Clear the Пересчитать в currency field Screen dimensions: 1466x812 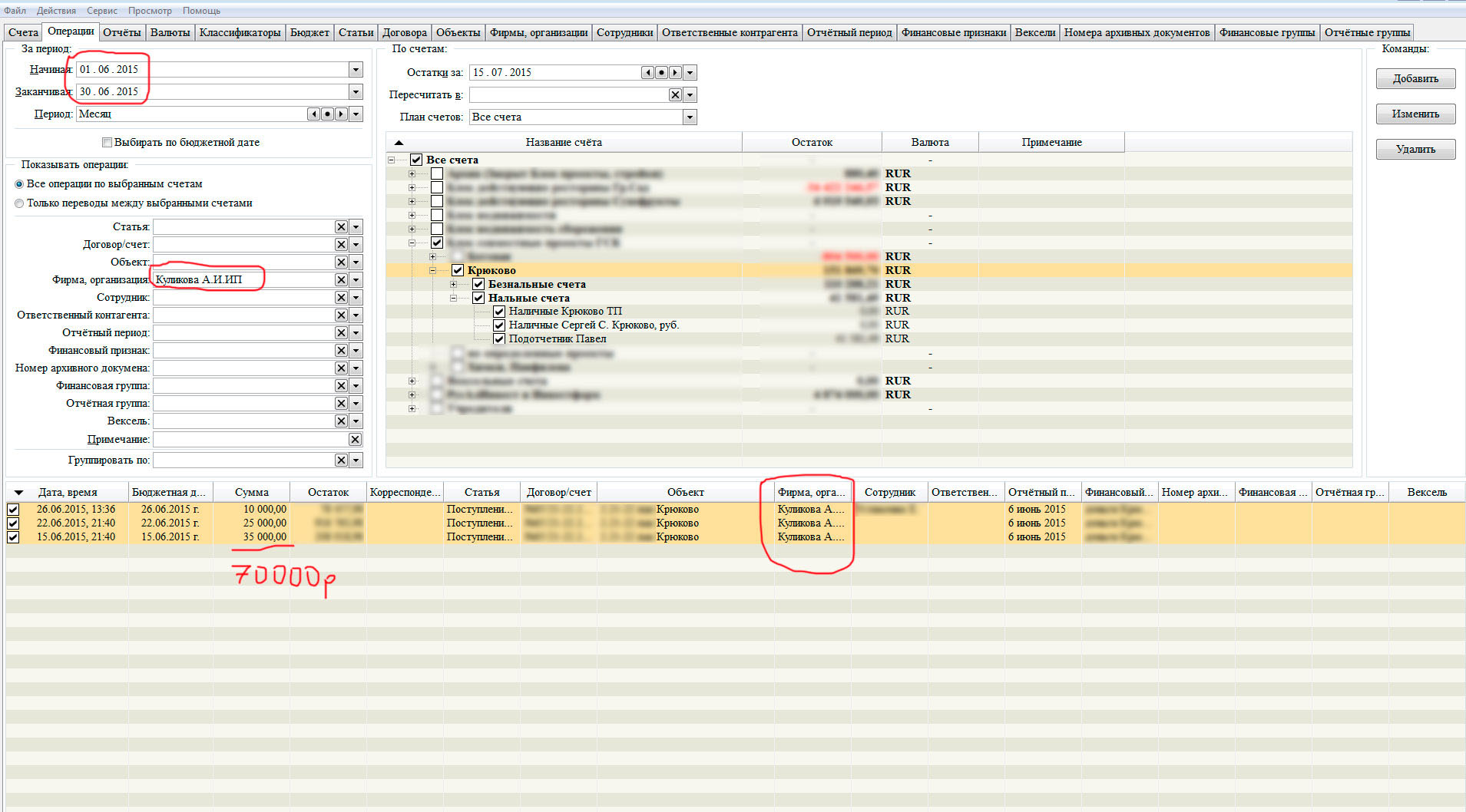click(x=674, y=95)
